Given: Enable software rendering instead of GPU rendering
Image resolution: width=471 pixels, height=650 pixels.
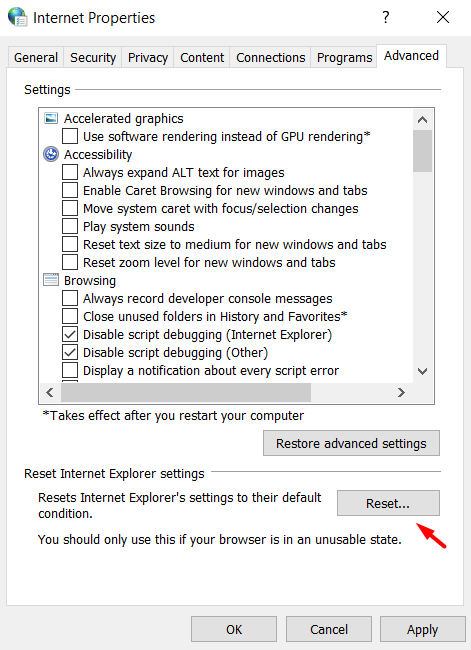Looking at the screenshot, I should click(x=70, y=136).
